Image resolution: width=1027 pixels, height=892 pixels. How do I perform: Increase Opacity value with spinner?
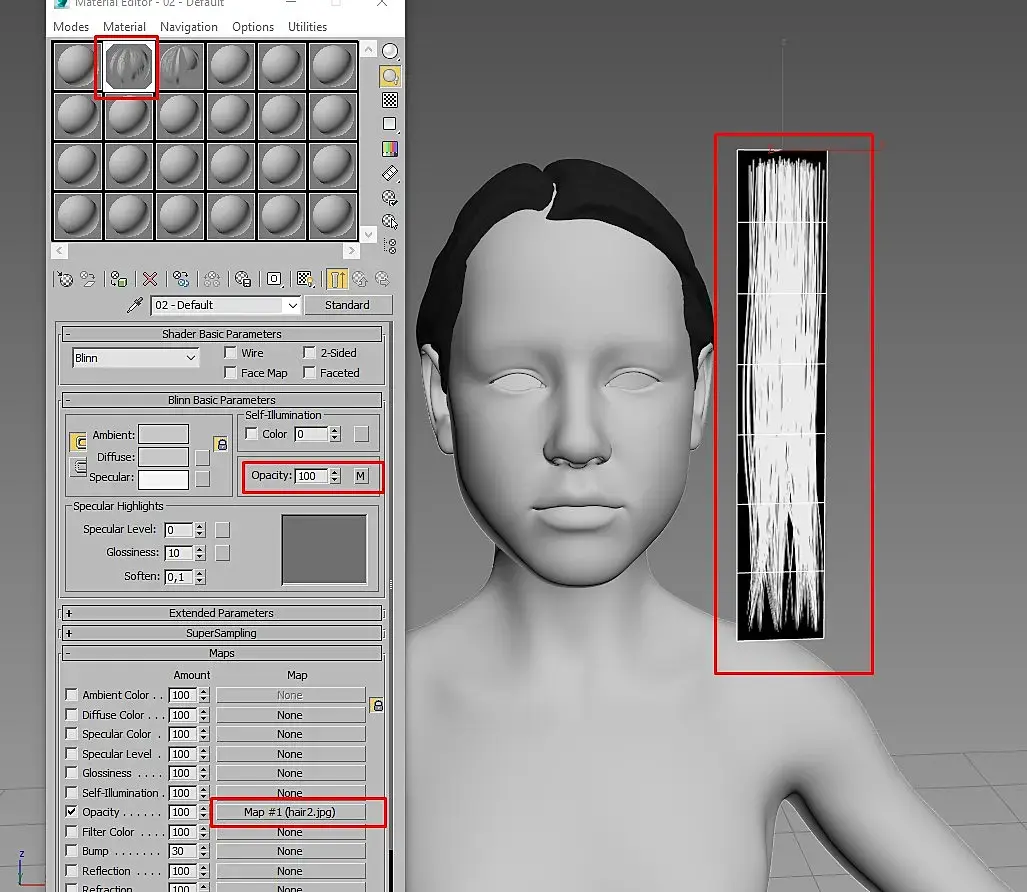coord(335,472)
